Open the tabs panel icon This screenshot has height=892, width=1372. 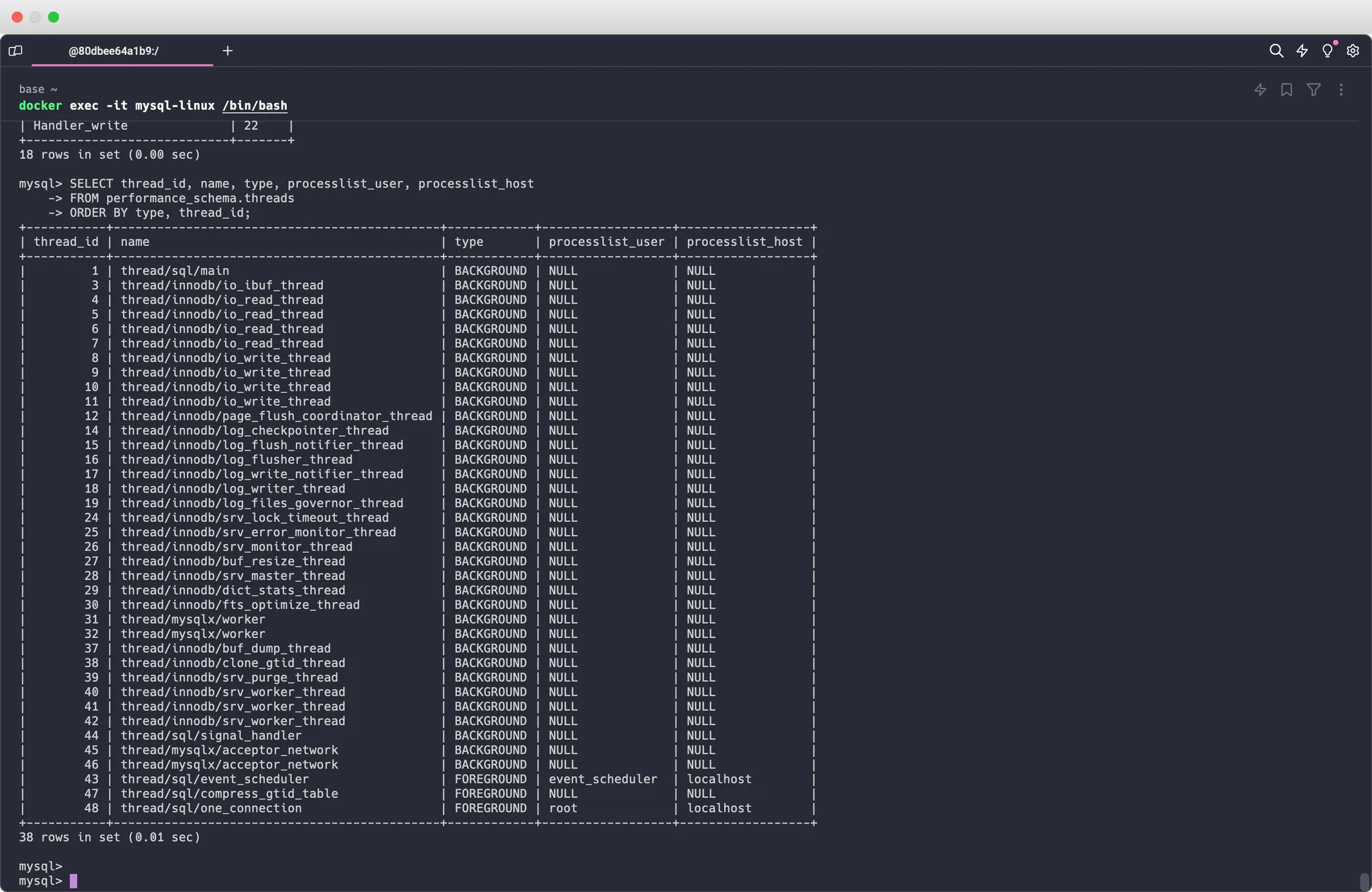coord(15,51)
